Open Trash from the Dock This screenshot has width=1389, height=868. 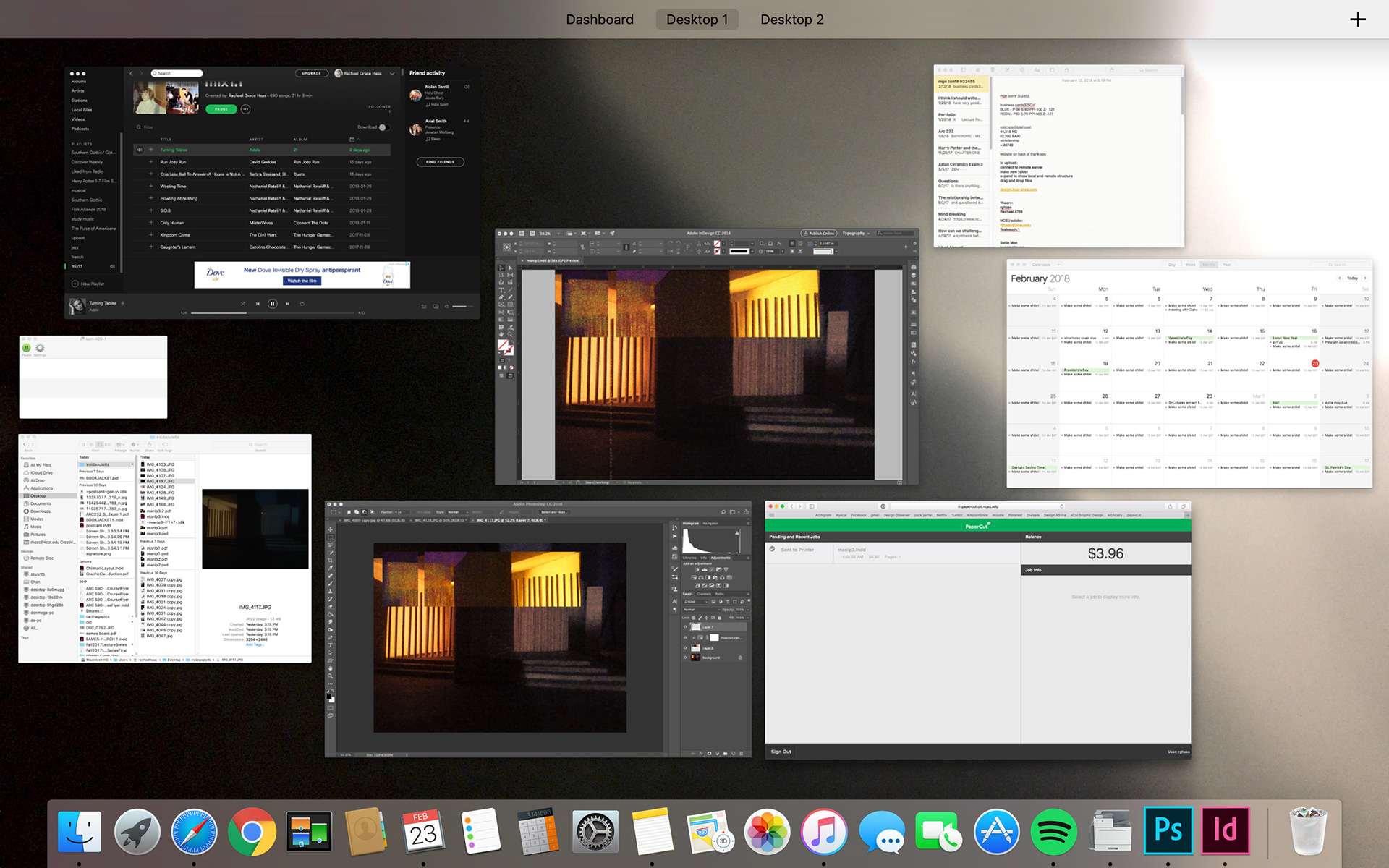point(1308,831)
